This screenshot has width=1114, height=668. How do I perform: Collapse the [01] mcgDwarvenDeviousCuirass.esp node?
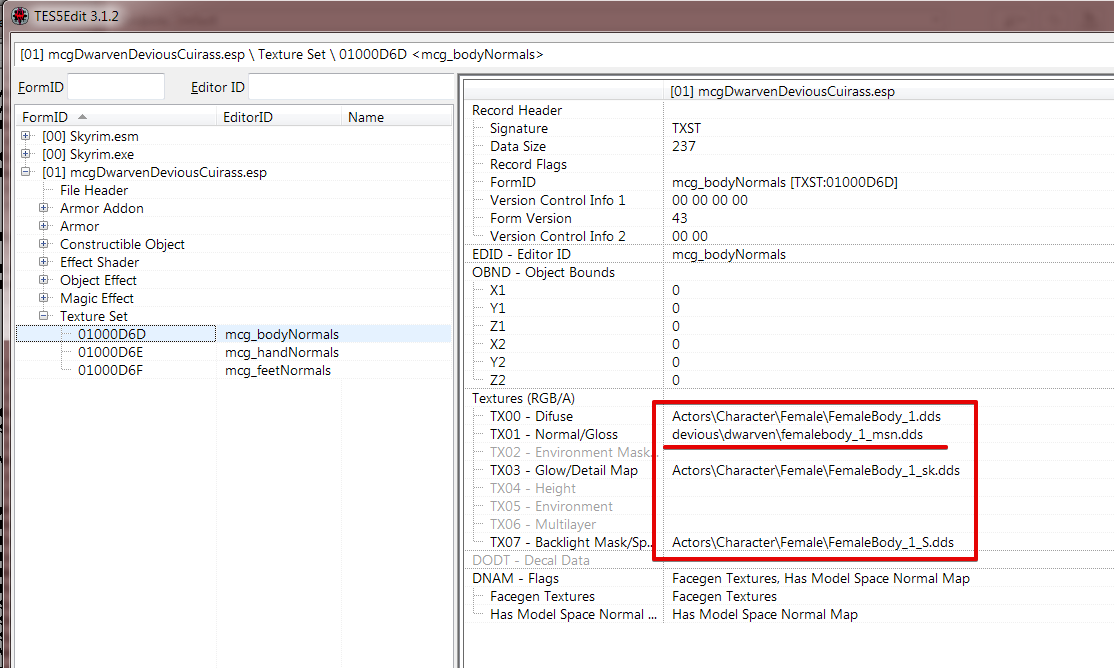click(x=26, y=172)
